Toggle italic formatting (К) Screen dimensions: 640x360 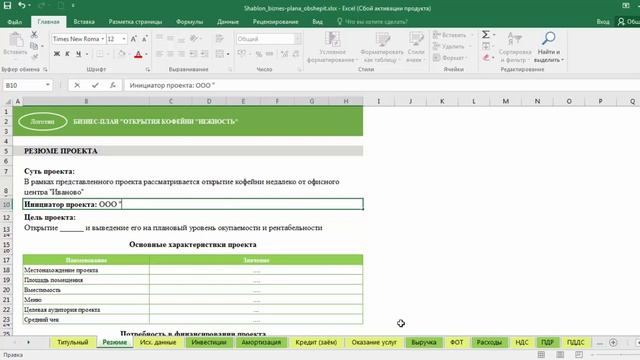(67, 54)
